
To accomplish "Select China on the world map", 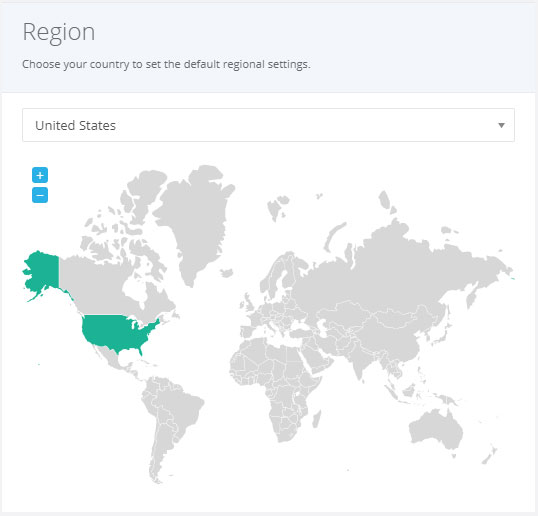I will (395, 340).
